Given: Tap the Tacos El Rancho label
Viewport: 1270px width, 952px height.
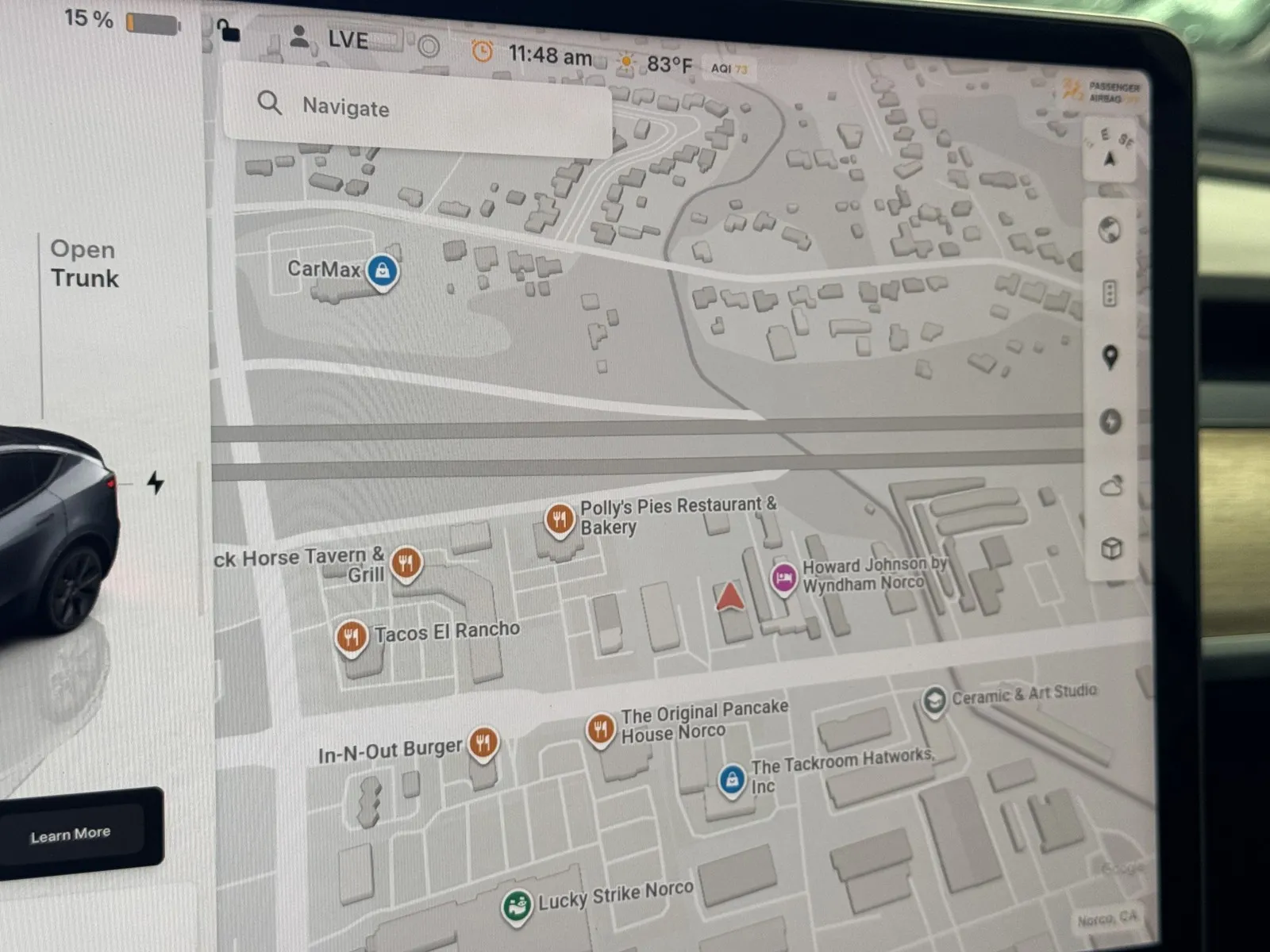Looking at the screenshot, I should pos(447,631).
